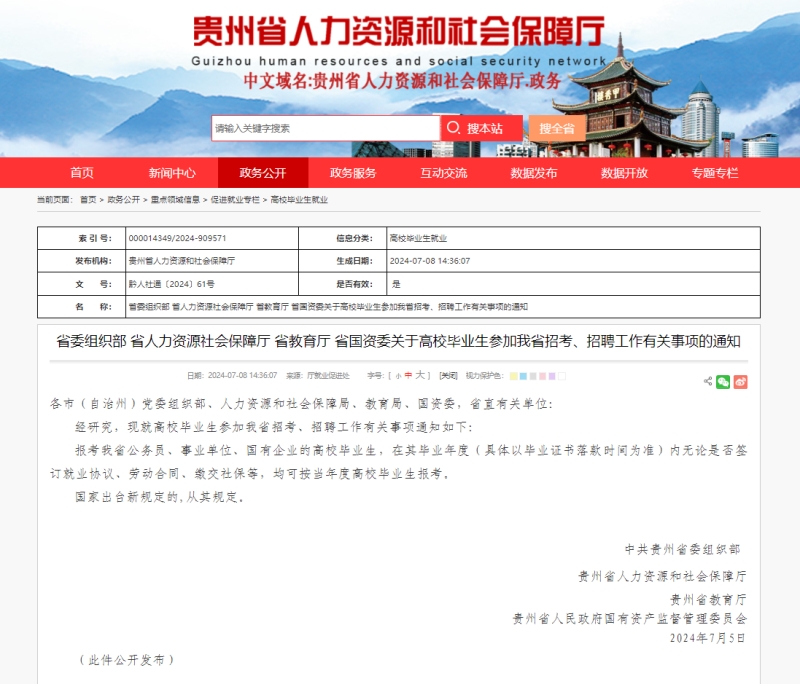Expand the 互动交流 navigation menu
Screen dimensions: 800x684
click(x=443, y=172)
